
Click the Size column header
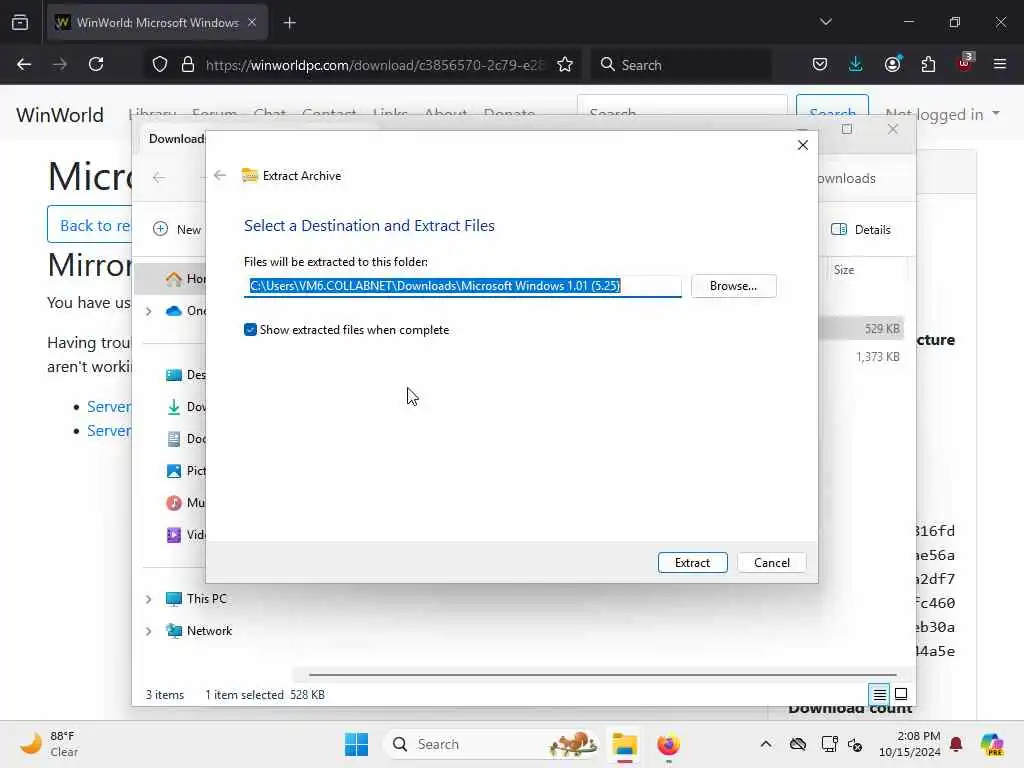tap(844, 270)
